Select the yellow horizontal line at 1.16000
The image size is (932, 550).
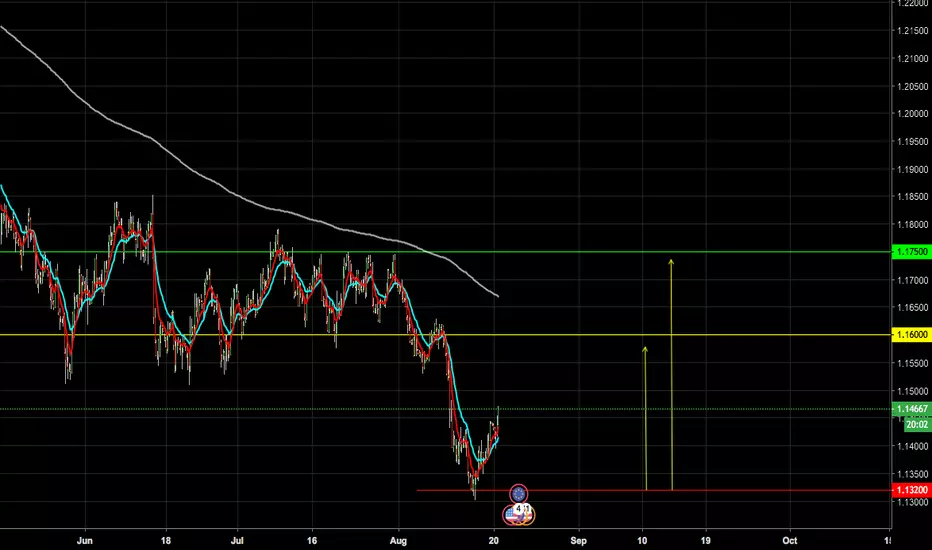[x=446, y=335]
